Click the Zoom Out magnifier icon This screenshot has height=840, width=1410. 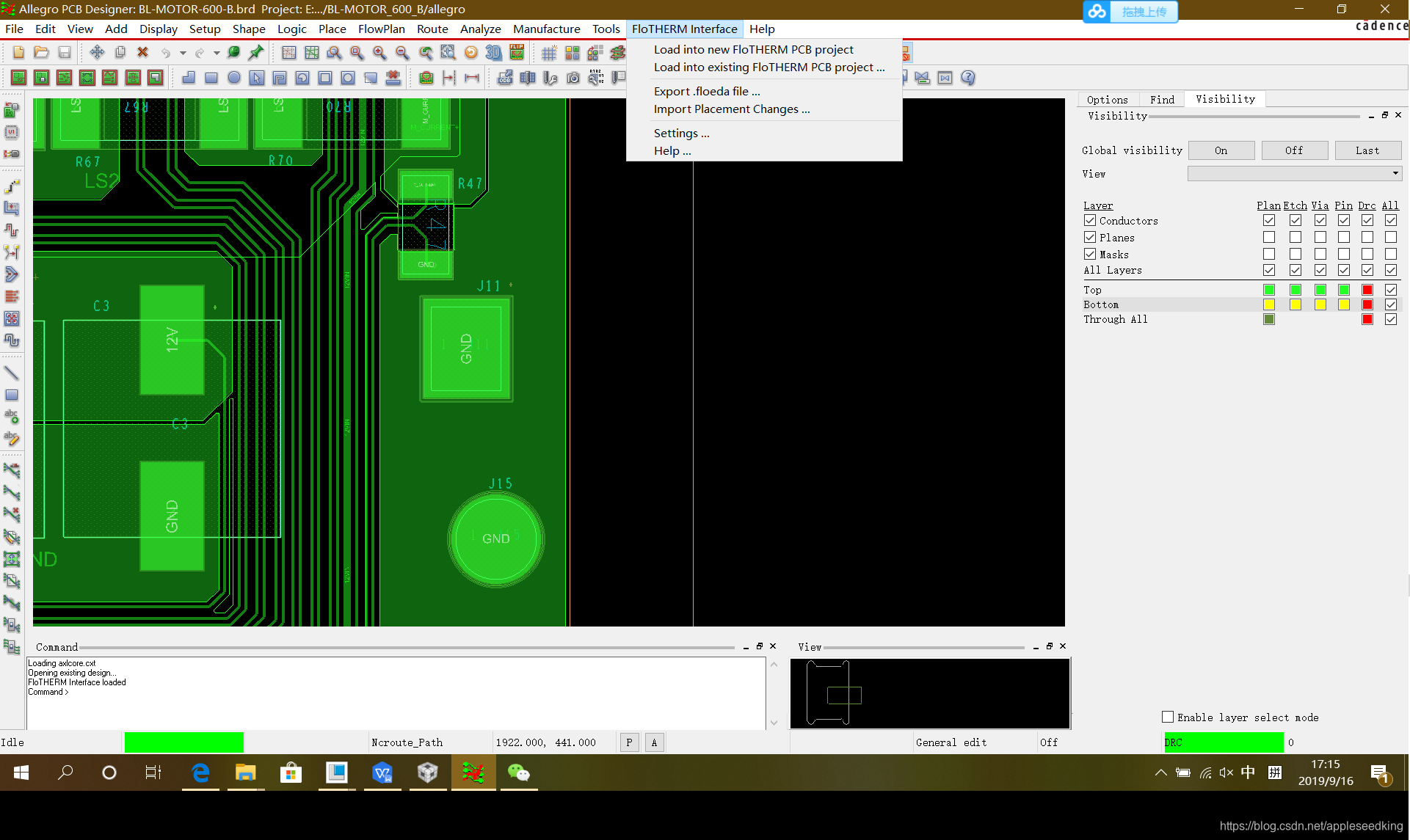[x=402, y=53]
